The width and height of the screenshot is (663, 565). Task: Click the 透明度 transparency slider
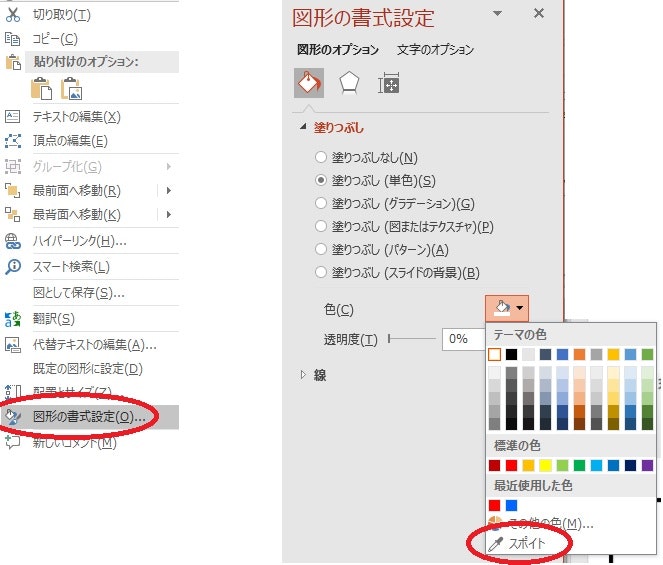412,338
